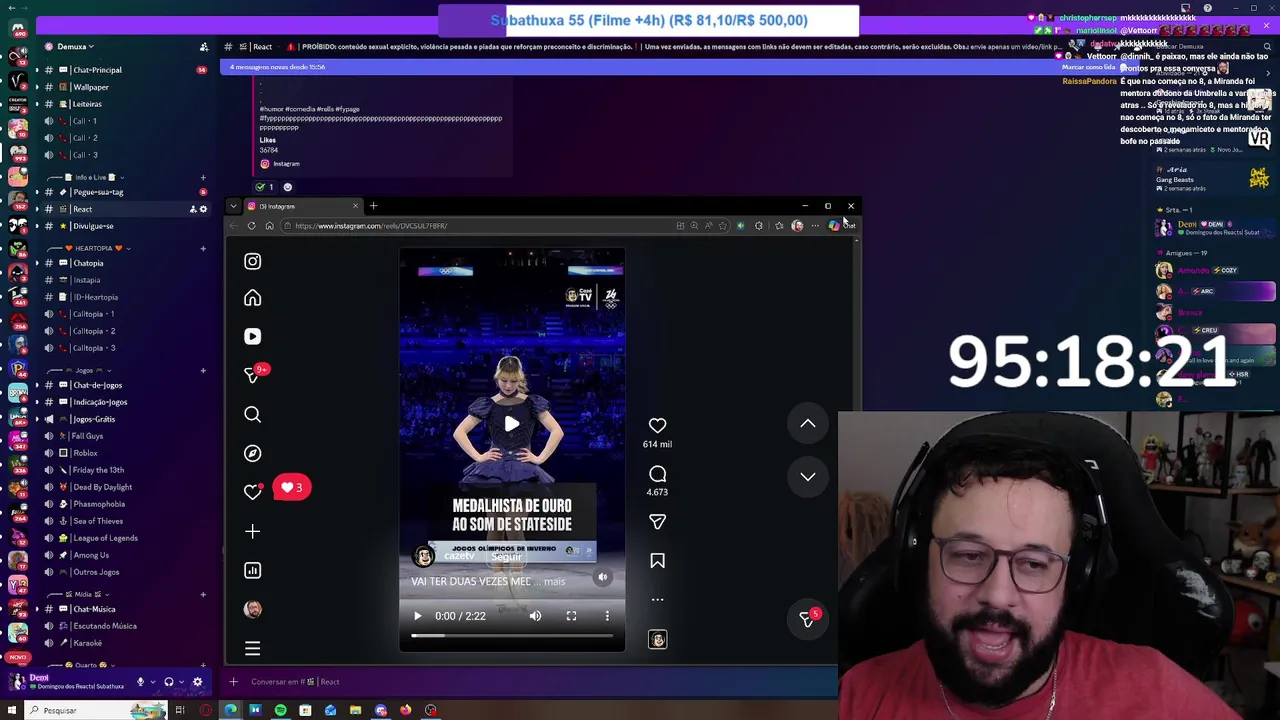The height and width of the screenshot is (720, 1280).
Task: Open the reel audio thumbnail
Action: tap(657, 639)
